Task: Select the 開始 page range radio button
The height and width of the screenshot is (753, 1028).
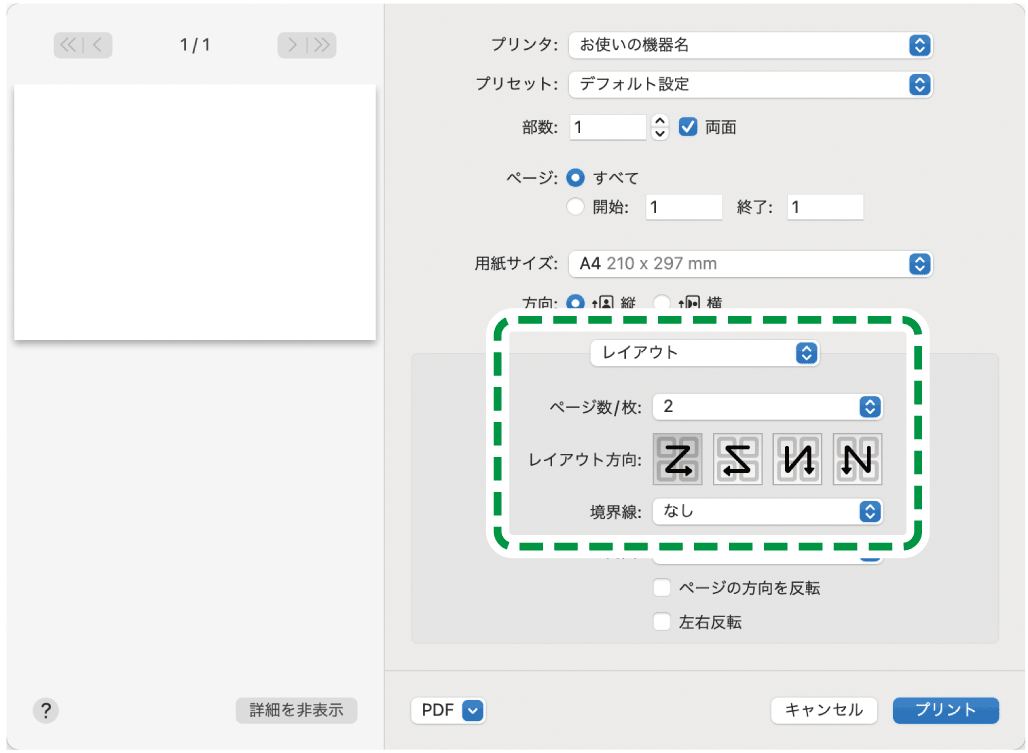Action: [x=575, y=207]
